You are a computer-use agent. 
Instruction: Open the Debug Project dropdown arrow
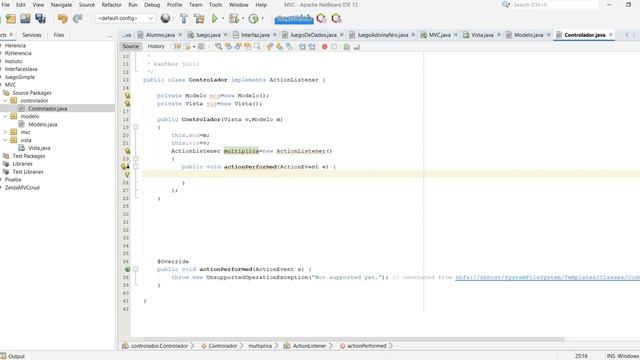point(243,18)
